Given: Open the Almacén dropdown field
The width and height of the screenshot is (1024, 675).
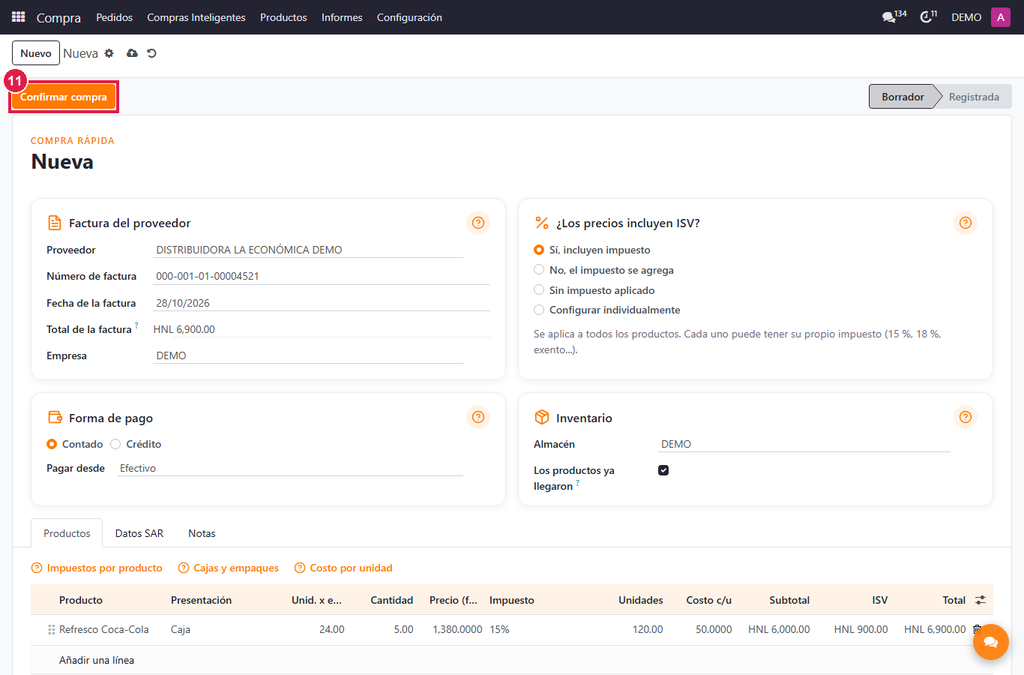Looking at the screenshot, I should [804, 444].
